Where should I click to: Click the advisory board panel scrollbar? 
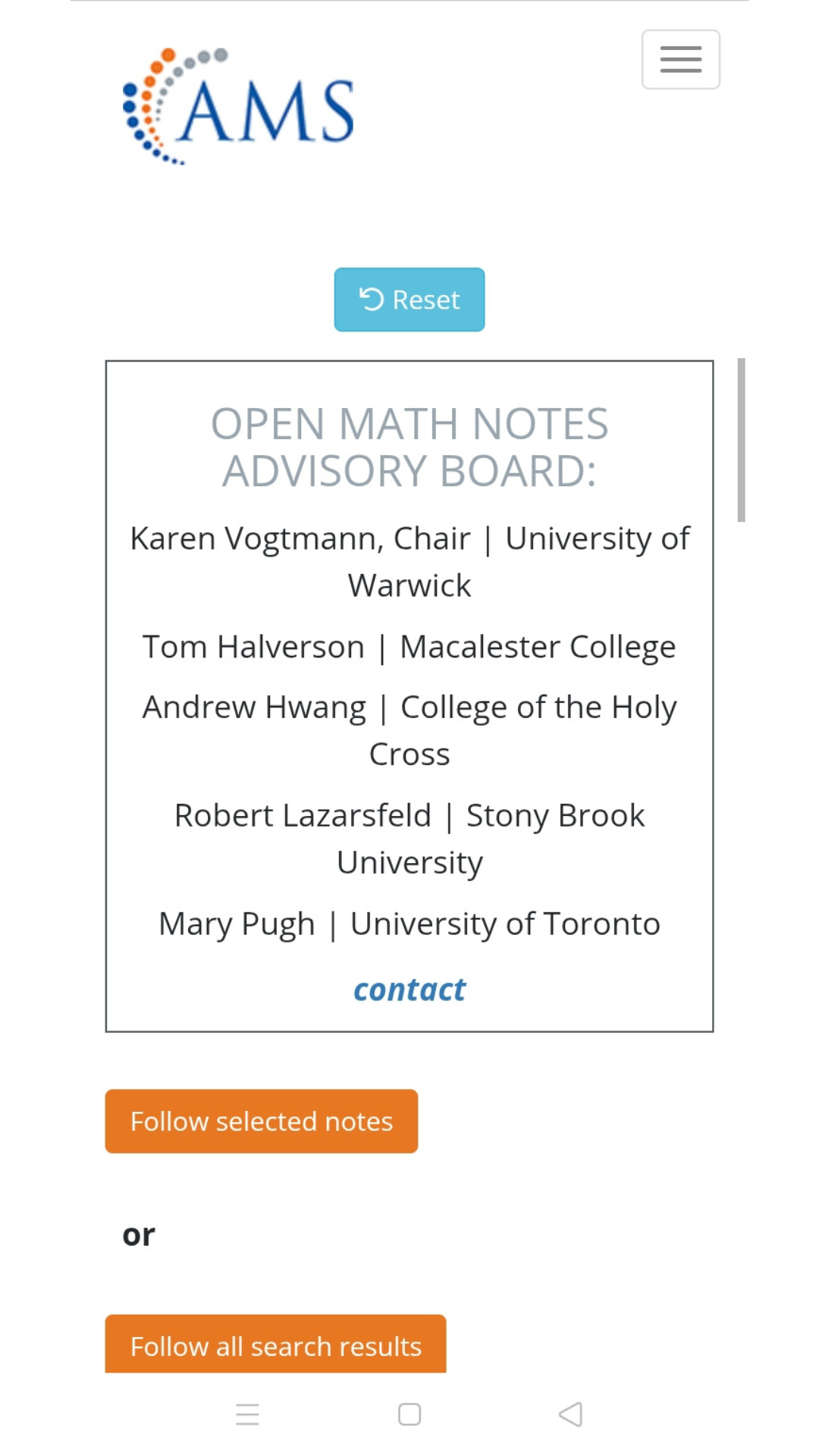pyautogui.click(x=741, y=440)
